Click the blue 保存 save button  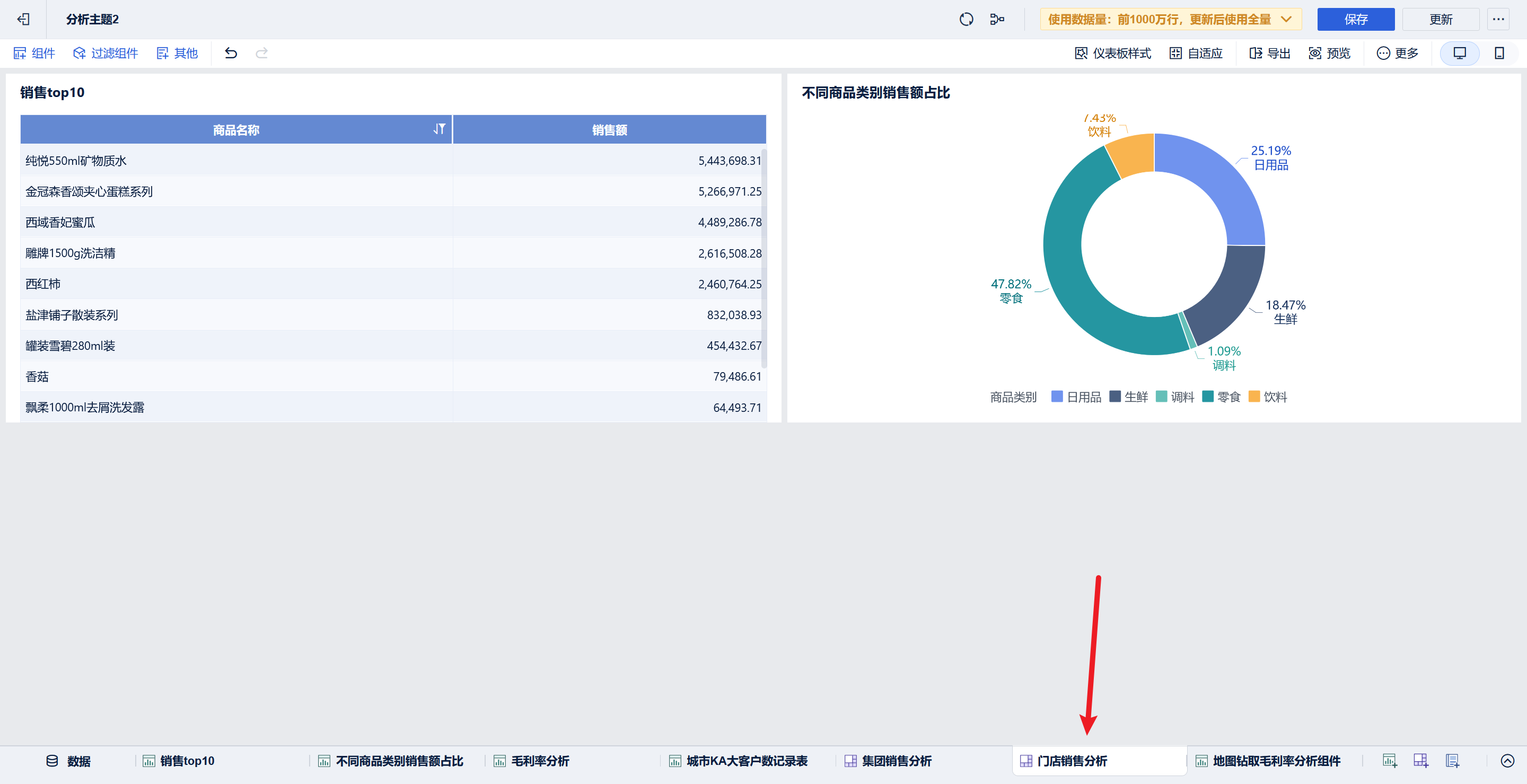(x=1355, y=20)
